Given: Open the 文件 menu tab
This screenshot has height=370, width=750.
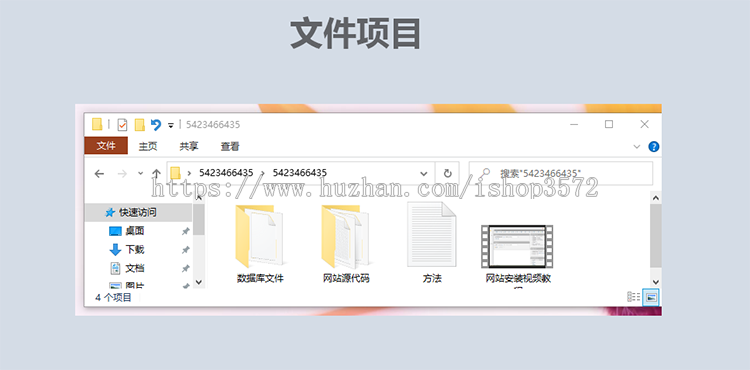Looking at the screenshot, I should 106,146.
